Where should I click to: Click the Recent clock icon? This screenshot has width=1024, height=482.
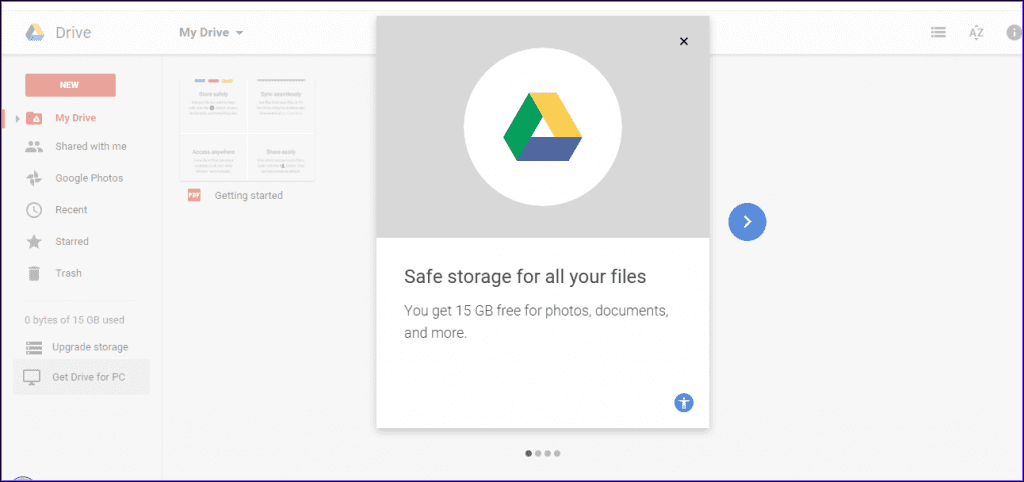click(x=34, y=210)
